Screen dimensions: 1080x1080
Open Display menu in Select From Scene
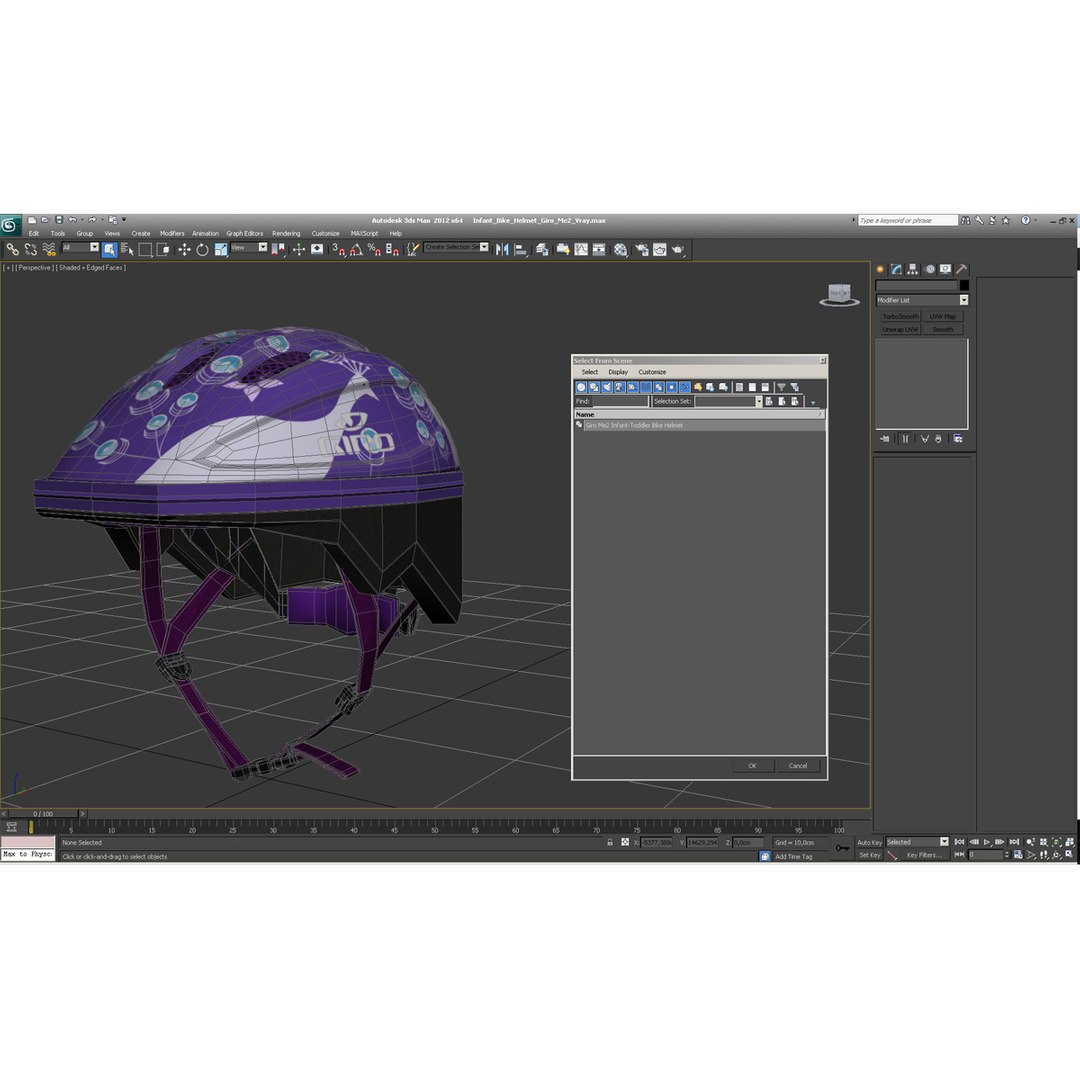click(x=618, y=372)
